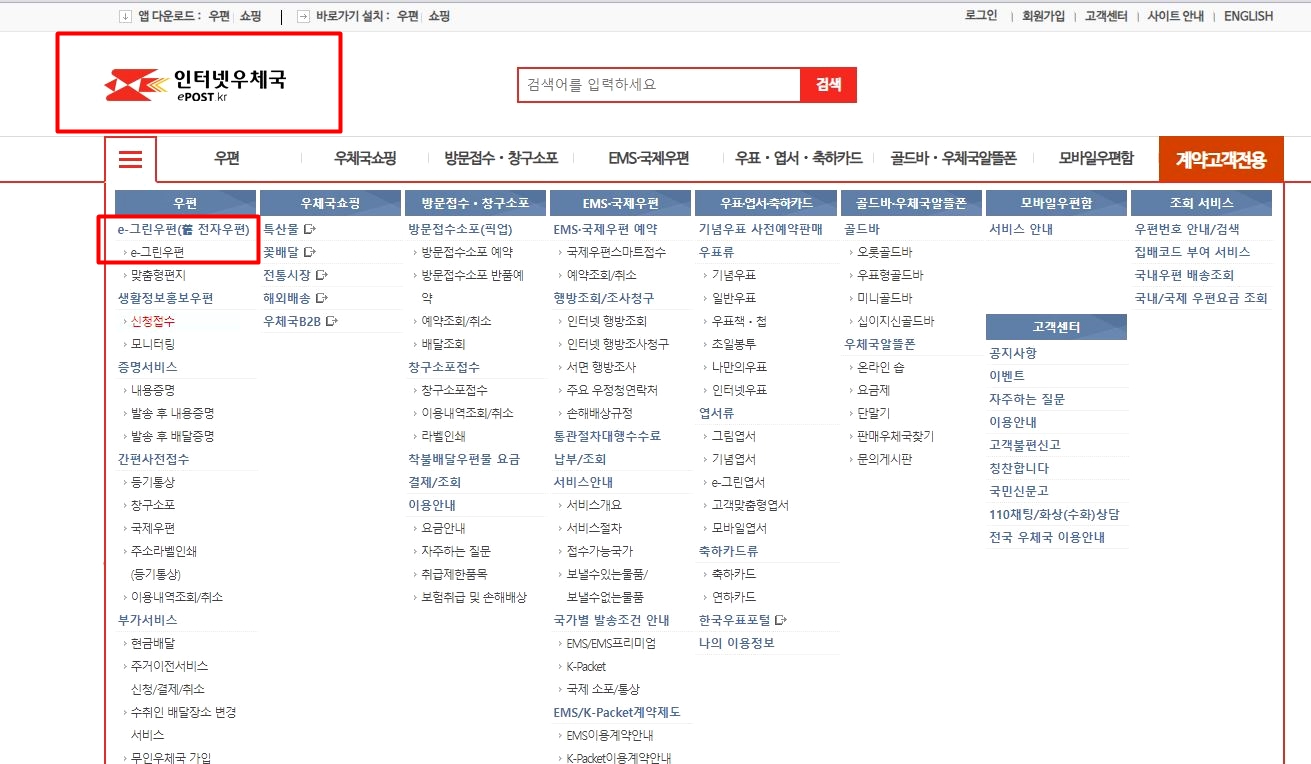Open 방문접수·창구소포 main menu

pos(501,159)
